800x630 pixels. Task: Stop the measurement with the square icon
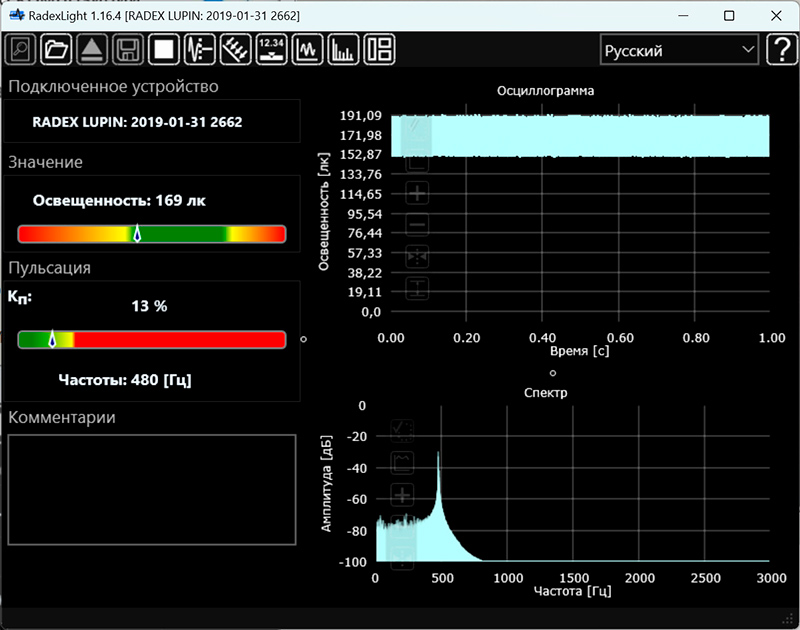(x=163, y=49)
